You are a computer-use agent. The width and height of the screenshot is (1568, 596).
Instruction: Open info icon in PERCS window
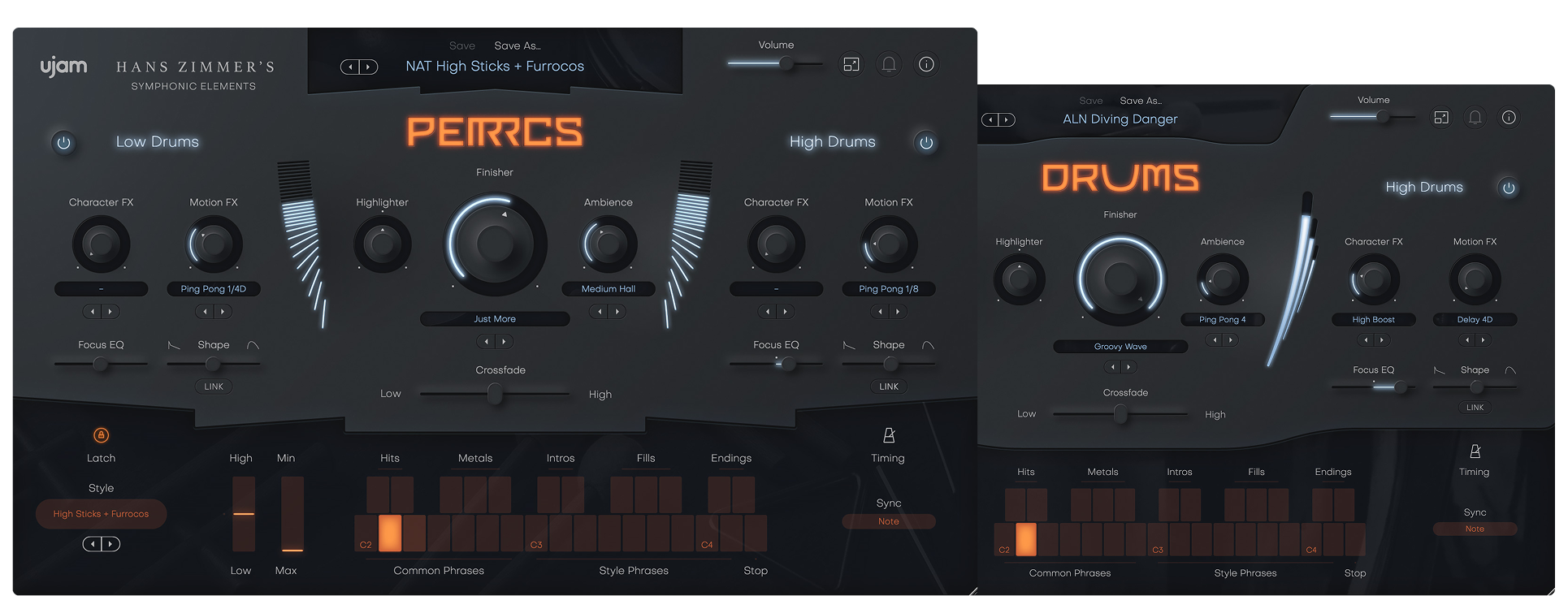click(x=926, y=64)
